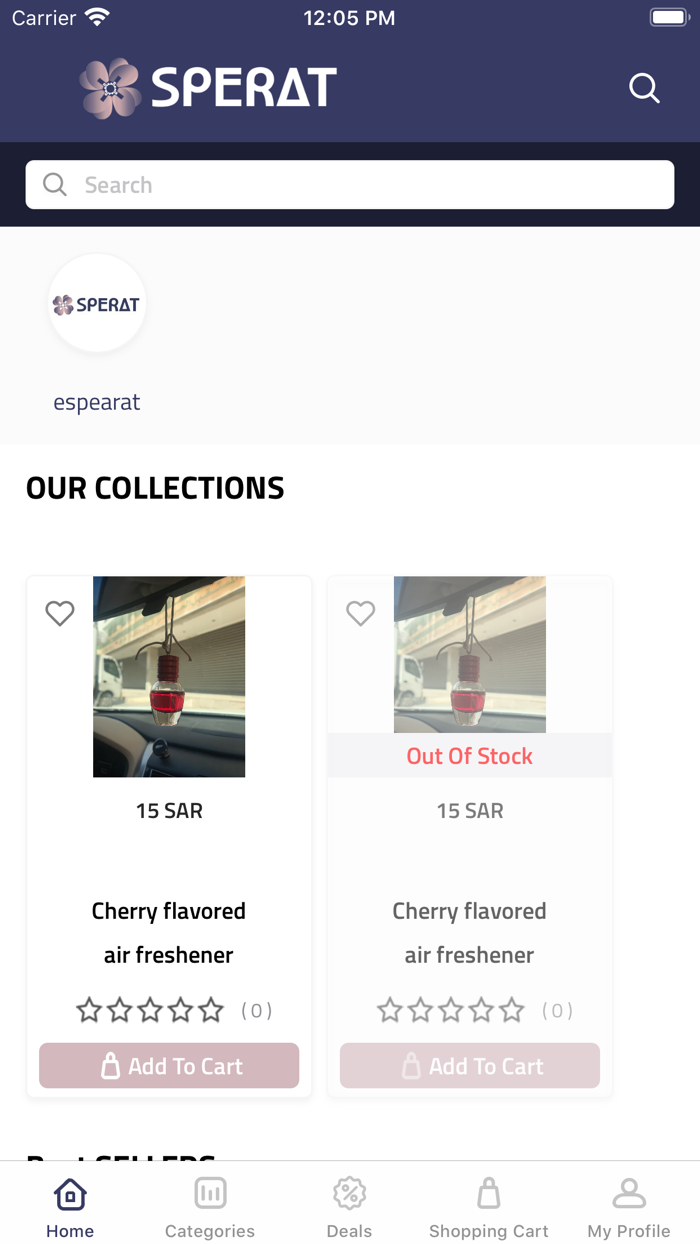Add the in-stock Cherry air freshener to cart
This screenshot has width=700, height=1244.
[168, 1065]
